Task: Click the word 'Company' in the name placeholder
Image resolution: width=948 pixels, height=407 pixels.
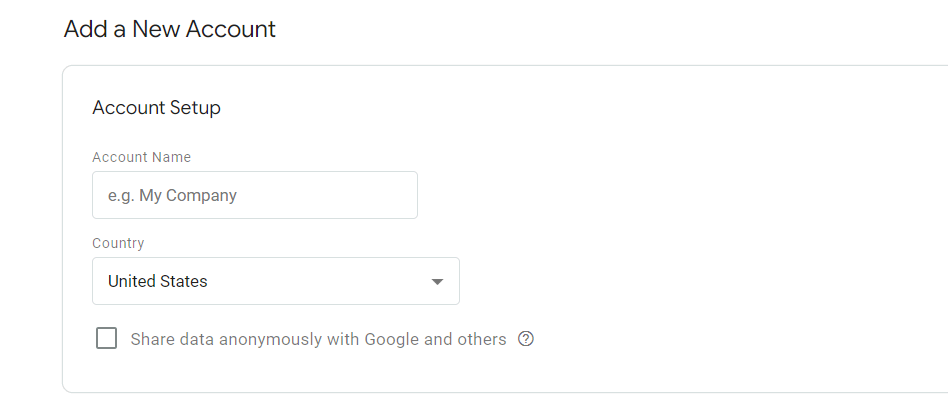Action: pos(202,196)
